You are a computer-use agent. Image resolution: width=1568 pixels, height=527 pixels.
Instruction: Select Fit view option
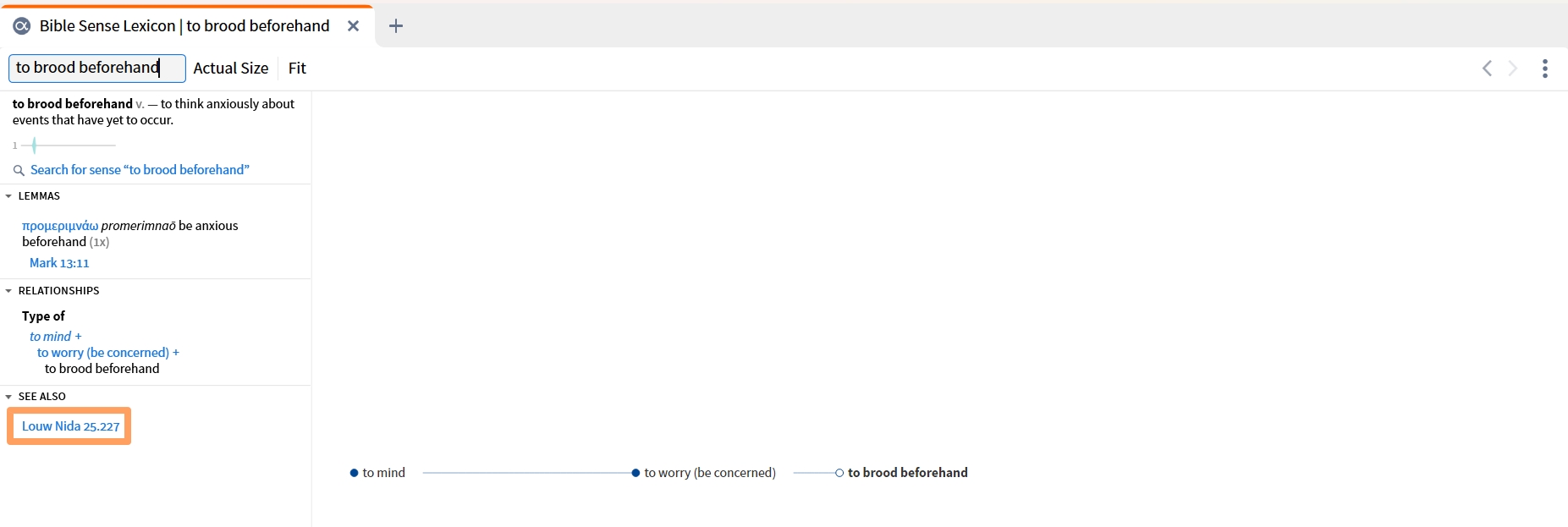tap(297, 69)
